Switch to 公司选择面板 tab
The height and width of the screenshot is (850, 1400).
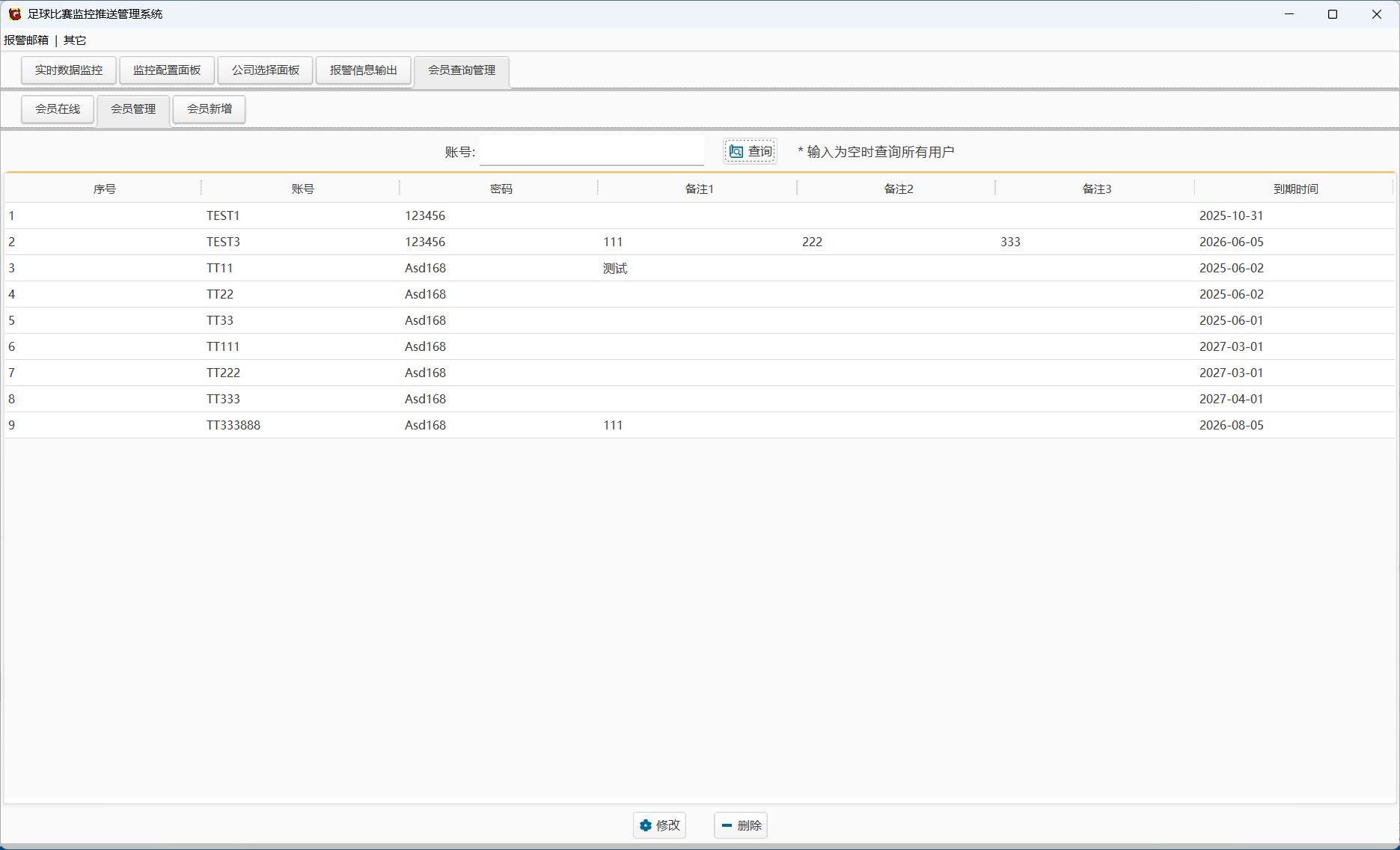(266, 70)
